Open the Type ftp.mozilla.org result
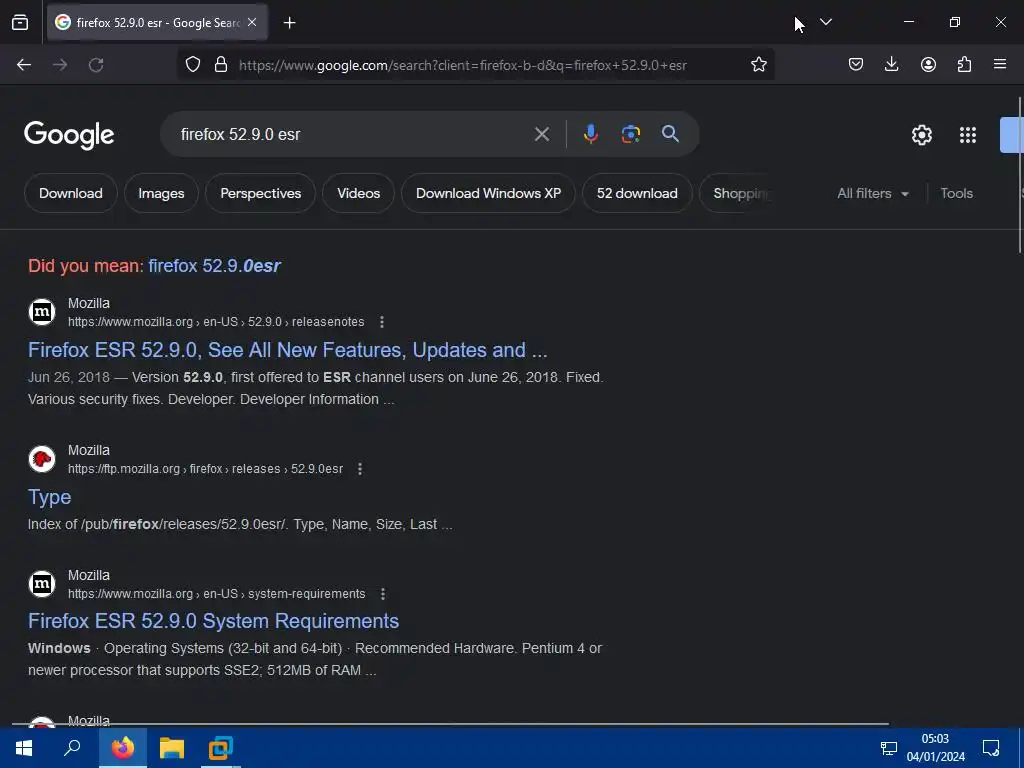 tap(50, 497)
